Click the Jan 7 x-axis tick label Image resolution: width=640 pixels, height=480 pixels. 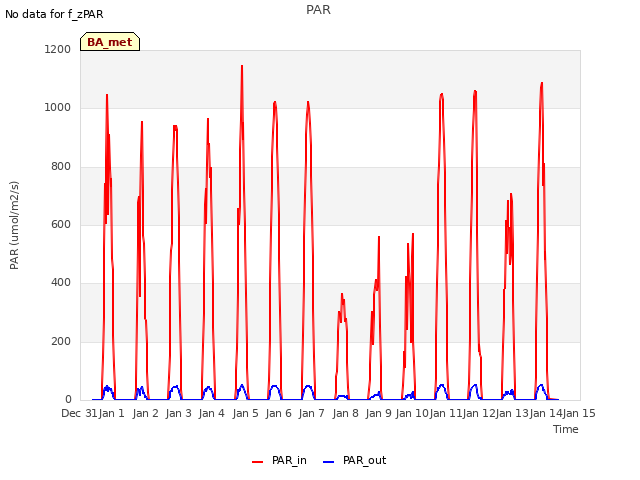pyautogui.click(x=311, y=413)
